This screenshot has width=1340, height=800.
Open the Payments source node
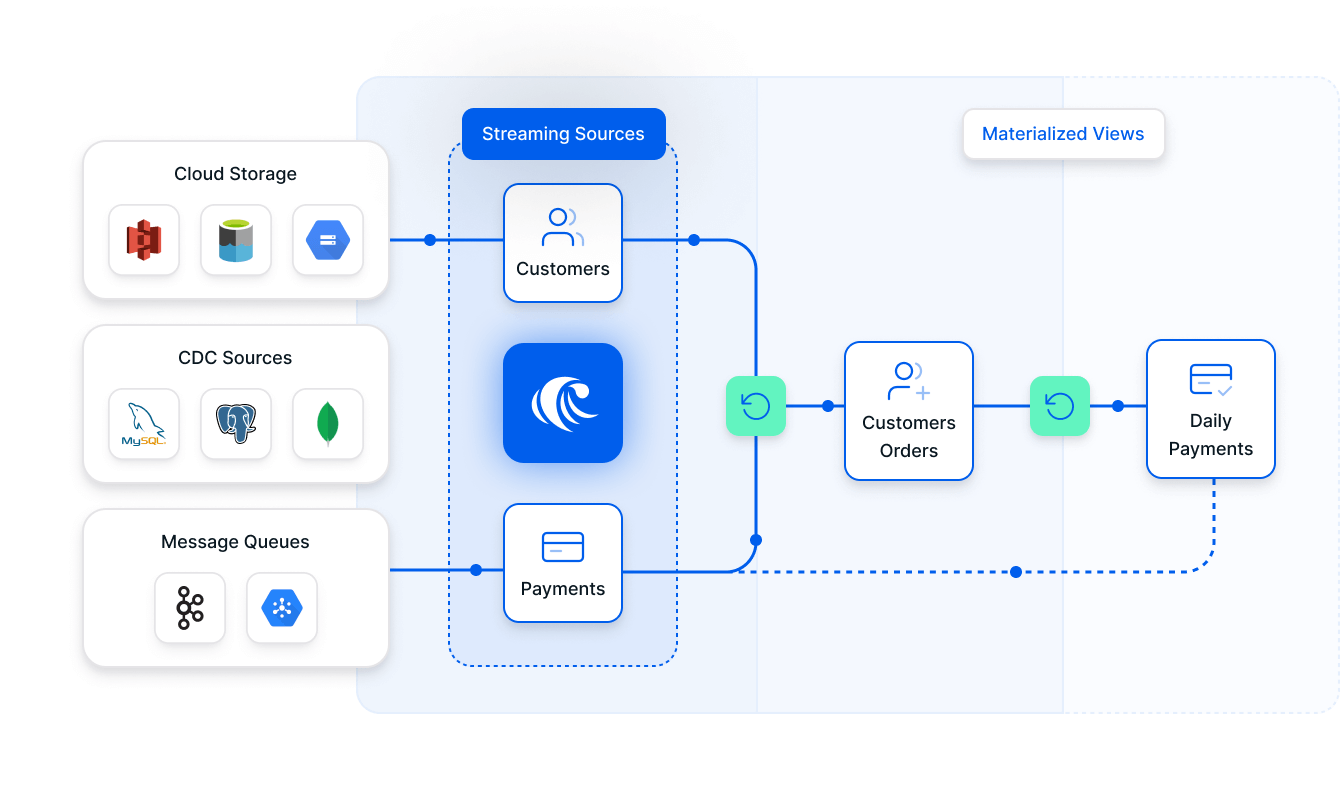[x=563, y=563]
